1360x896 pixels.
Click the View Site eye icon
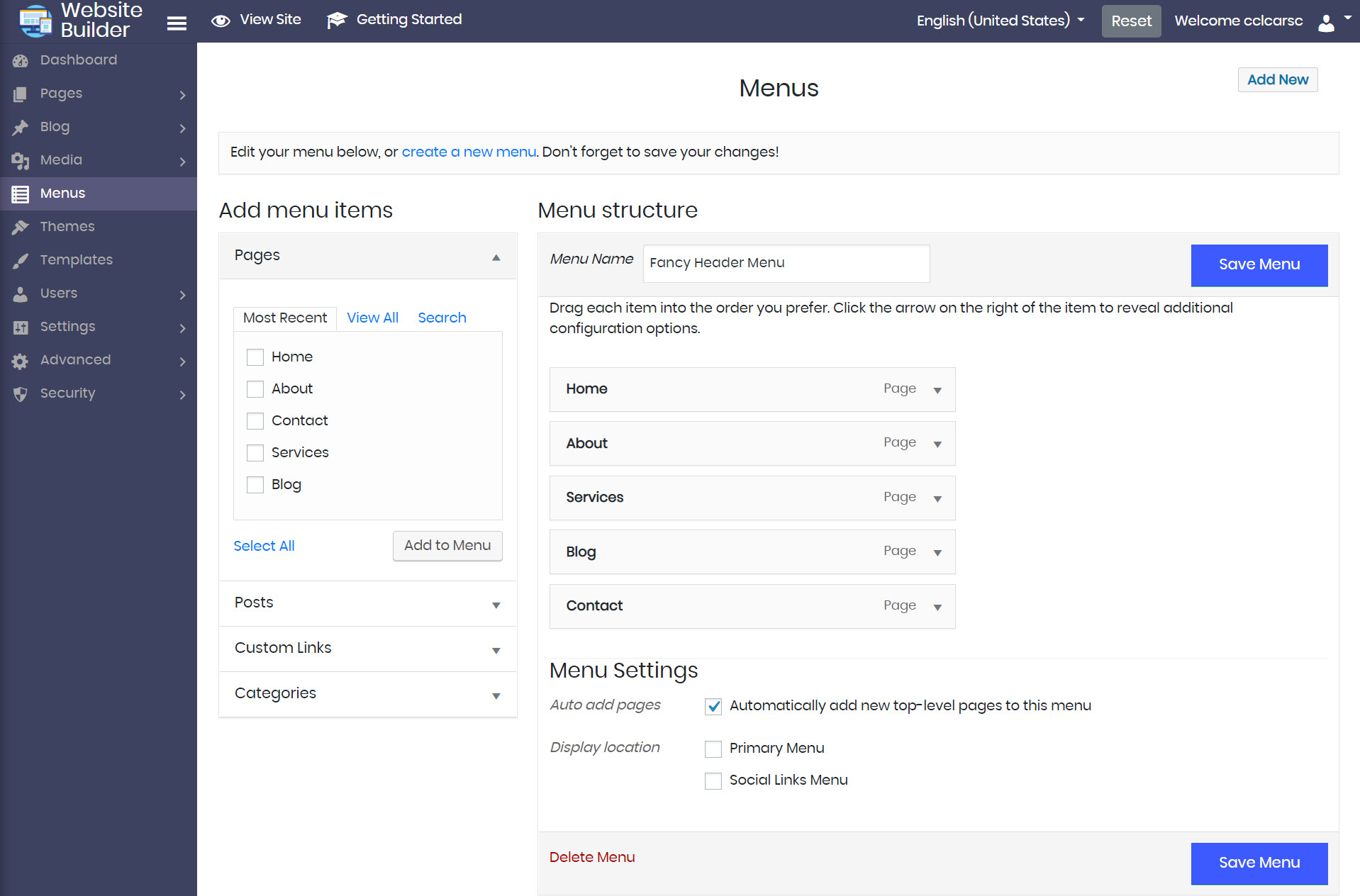click(221, 21)
